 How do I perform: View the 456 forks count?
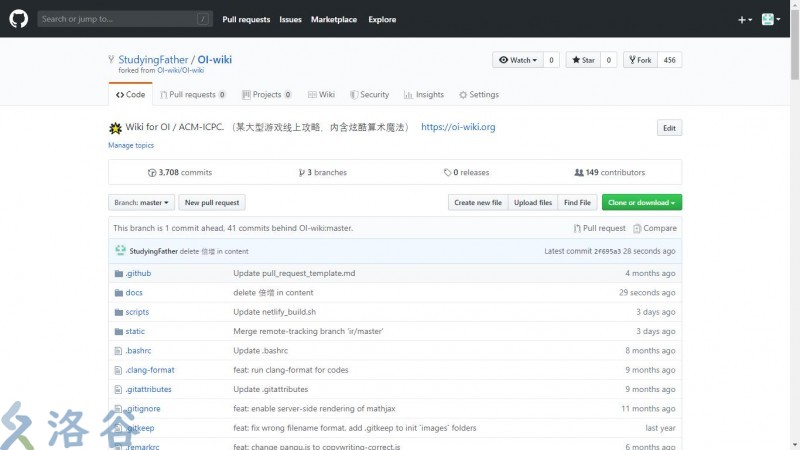click(x=669, y=60)
